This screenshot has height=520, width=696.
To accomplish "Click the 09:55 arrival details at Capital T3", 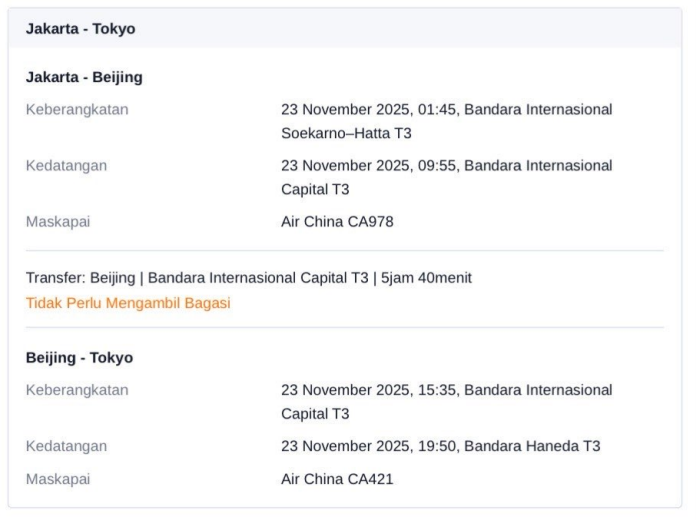I will coord(446,177).
